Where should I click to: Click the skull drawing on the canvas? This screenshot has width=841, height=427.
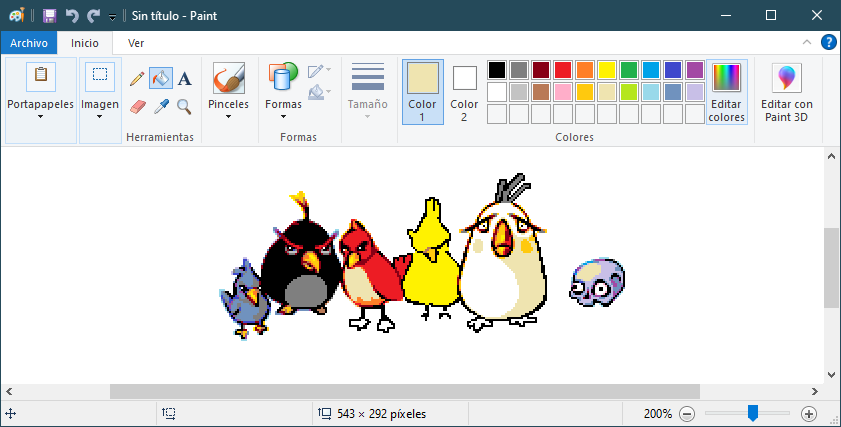pyautogui.click(x=597, y=282)
